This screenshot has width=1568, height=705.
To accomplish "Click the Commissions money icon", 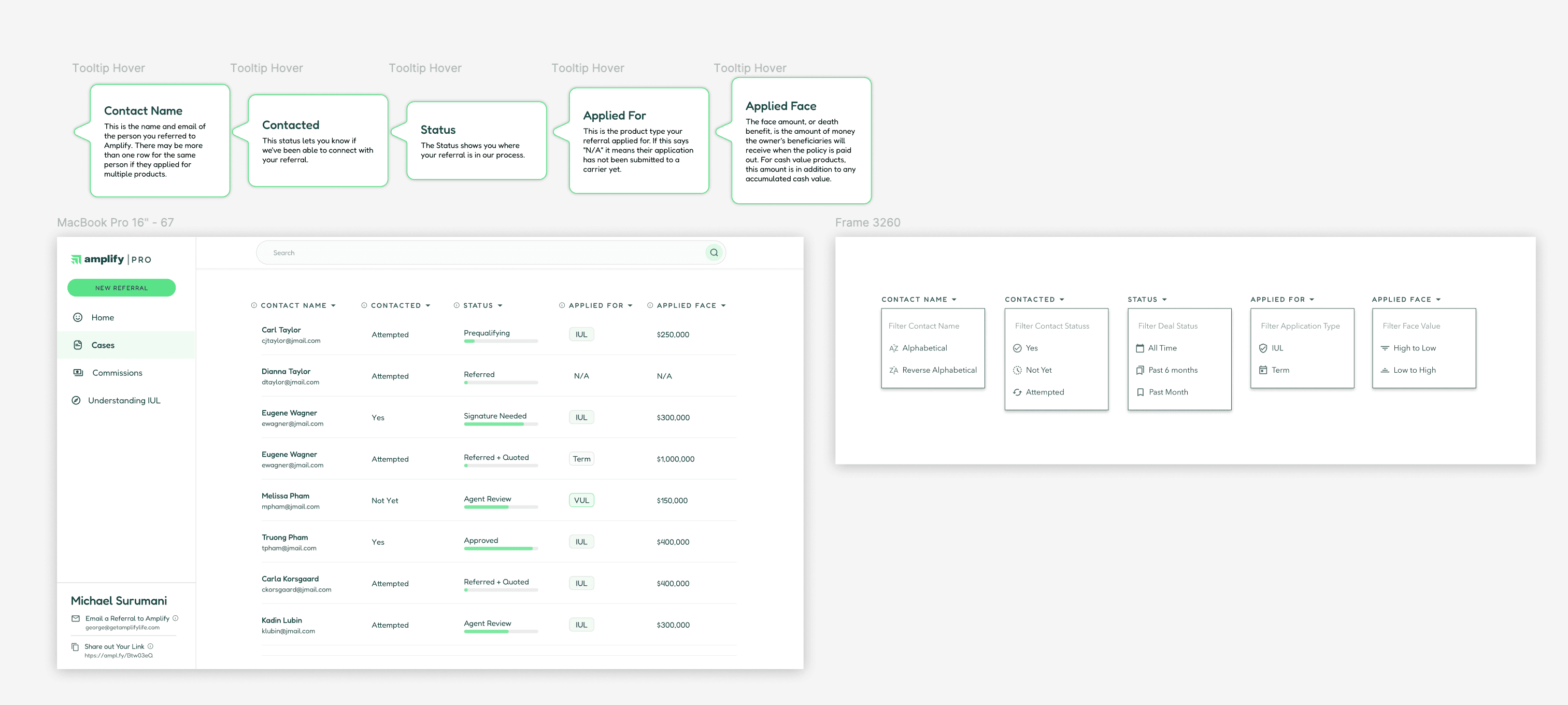I will pyautogui.click(x=78, y=373).
